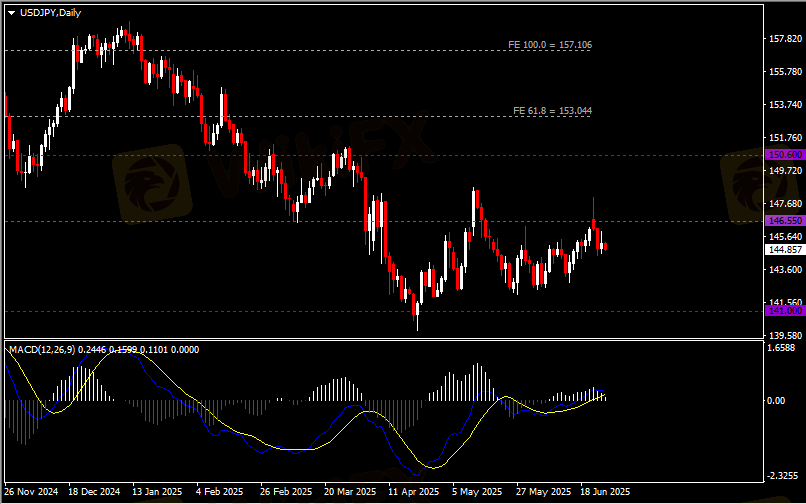Click the 20 Mar 2025 date label
The image size is (806, 504).
351,492
